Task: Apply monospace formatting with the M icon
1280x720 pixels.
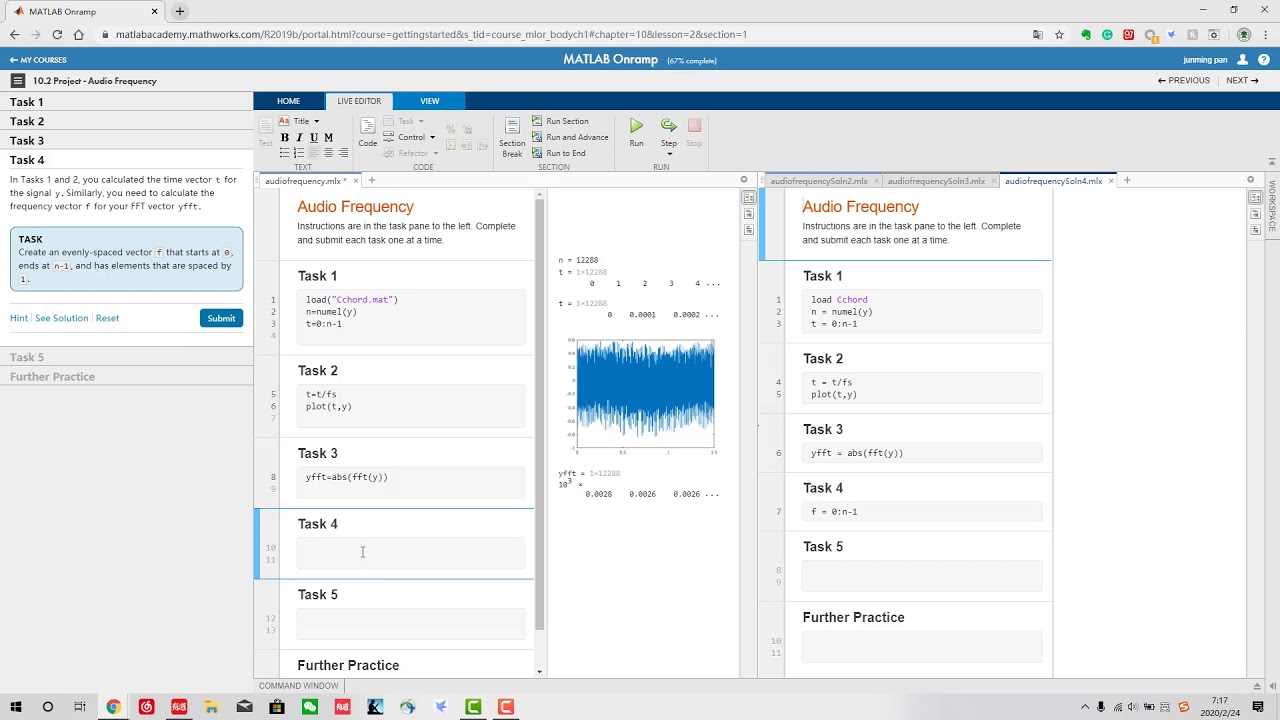Action: click(x=329, y=137)
